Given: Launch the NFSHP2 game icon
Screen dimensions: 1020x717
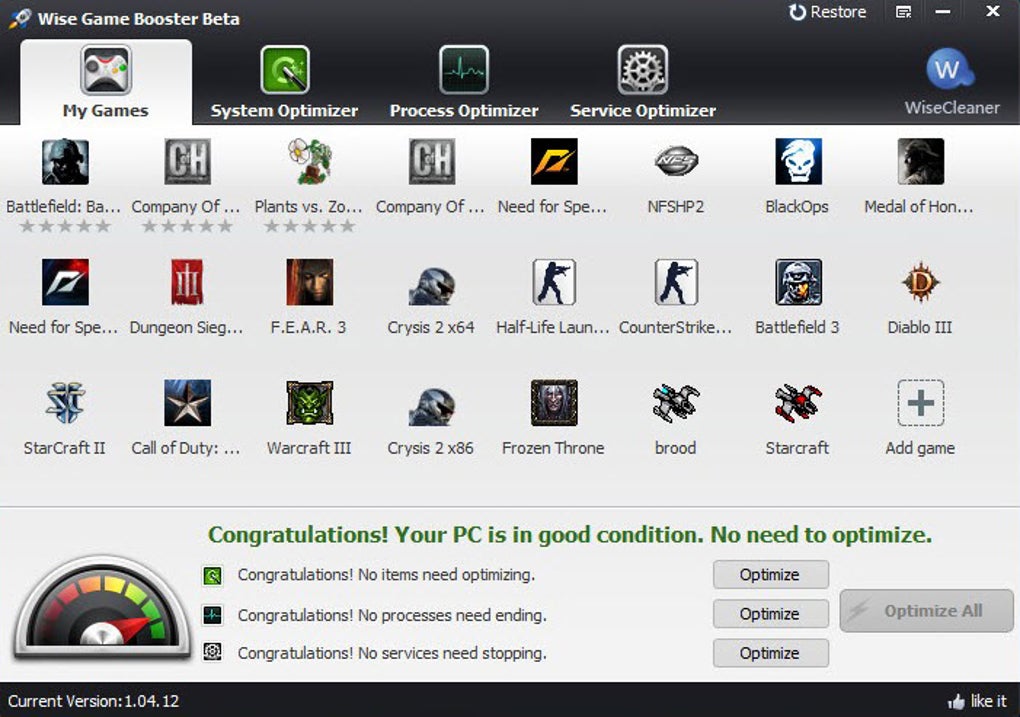Looking at the screenshot, I should pyautogui.click(x=676, y=162).
